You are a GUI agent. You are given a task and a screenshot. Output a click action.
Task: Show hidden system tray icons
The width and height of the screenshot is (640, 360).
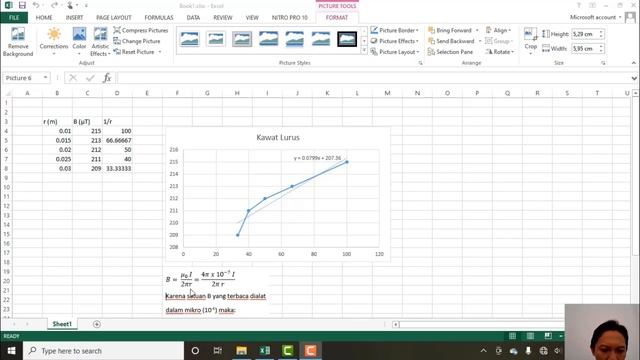(x=483, y=351)
